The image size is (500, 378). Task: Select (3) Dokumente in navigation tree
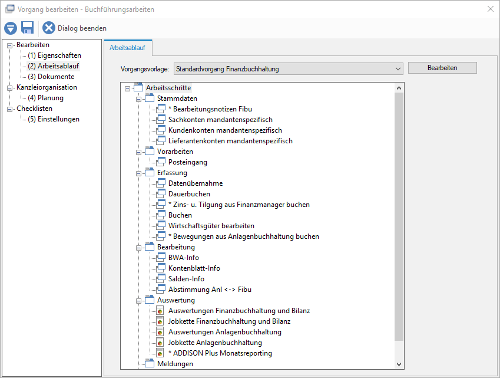click(x=51, y=77)
